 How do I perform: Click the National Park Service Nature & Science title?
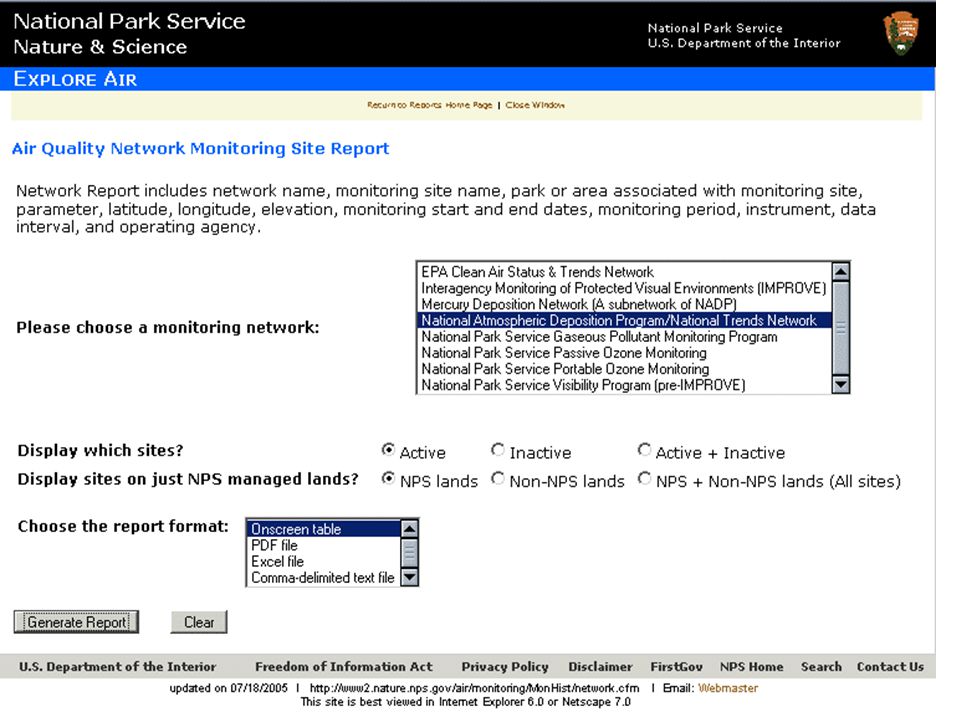click(129, 34)
